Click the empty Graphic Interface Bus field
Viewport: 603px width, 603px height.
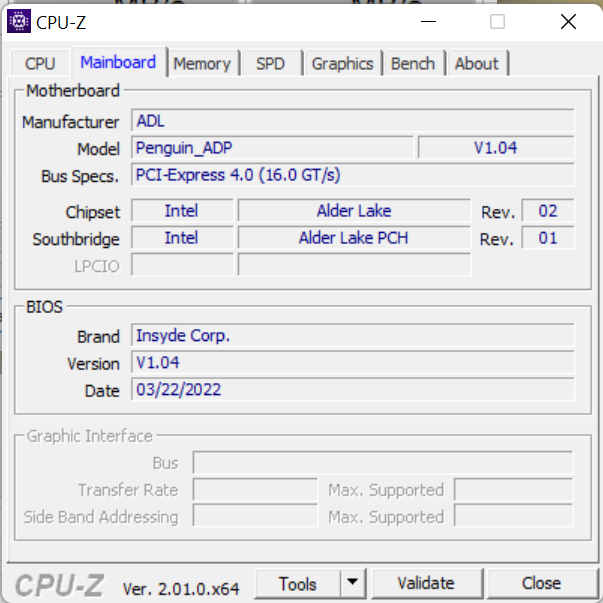pyautogui.click(x=383, y=463)
